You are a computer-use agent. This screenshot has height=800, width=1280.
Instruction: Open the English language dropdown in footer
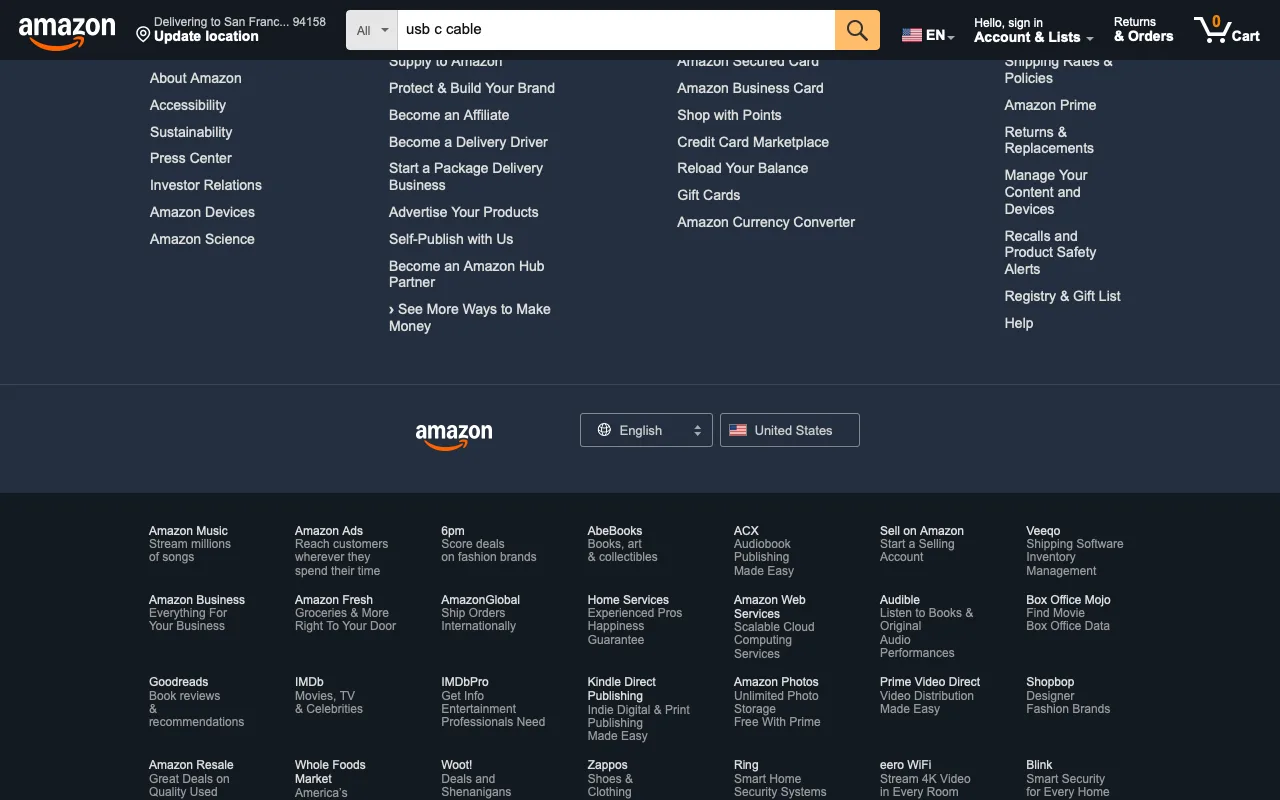[646, 430]
